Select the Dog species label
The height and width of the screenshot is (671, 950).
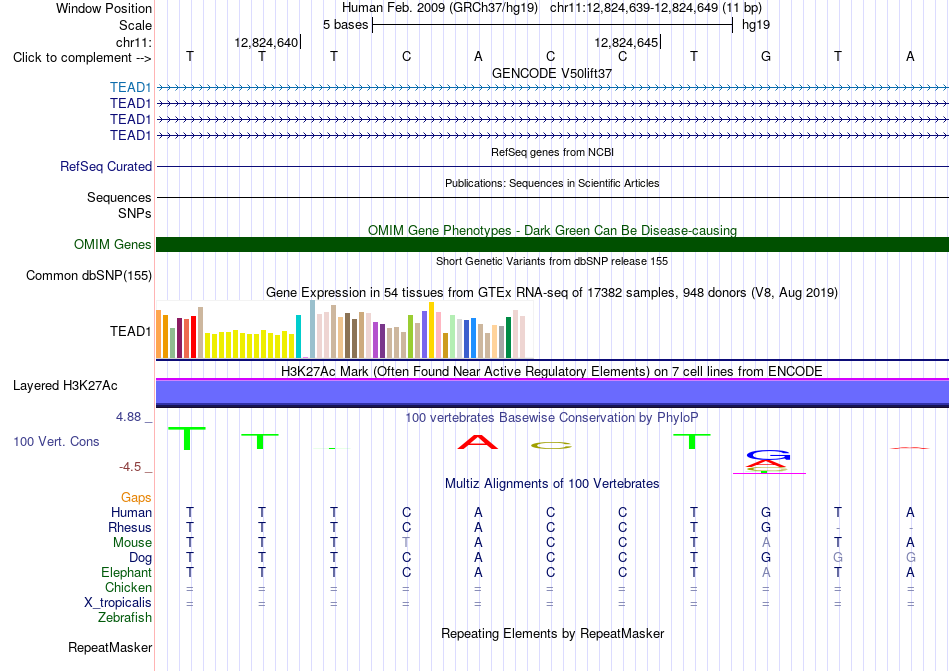(140, 558)
